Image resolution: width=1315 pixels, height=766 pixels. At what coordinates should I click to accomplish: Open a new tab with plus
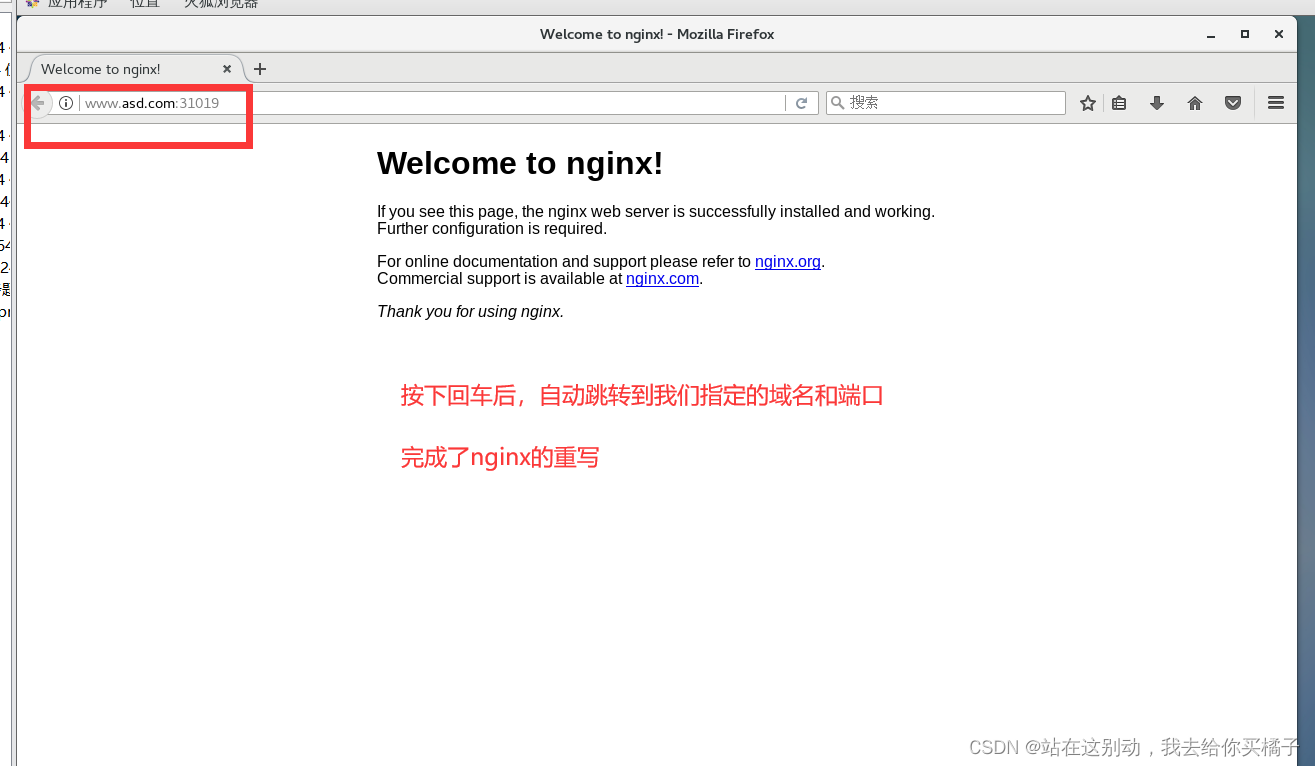pyautogui.click(x=260, y=69)
